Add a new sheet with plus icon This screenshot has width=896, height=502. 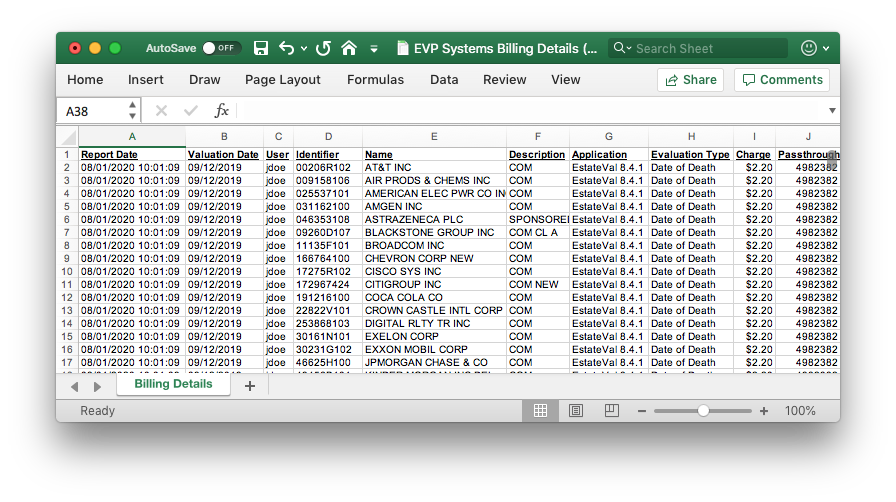tap(250, 387)
